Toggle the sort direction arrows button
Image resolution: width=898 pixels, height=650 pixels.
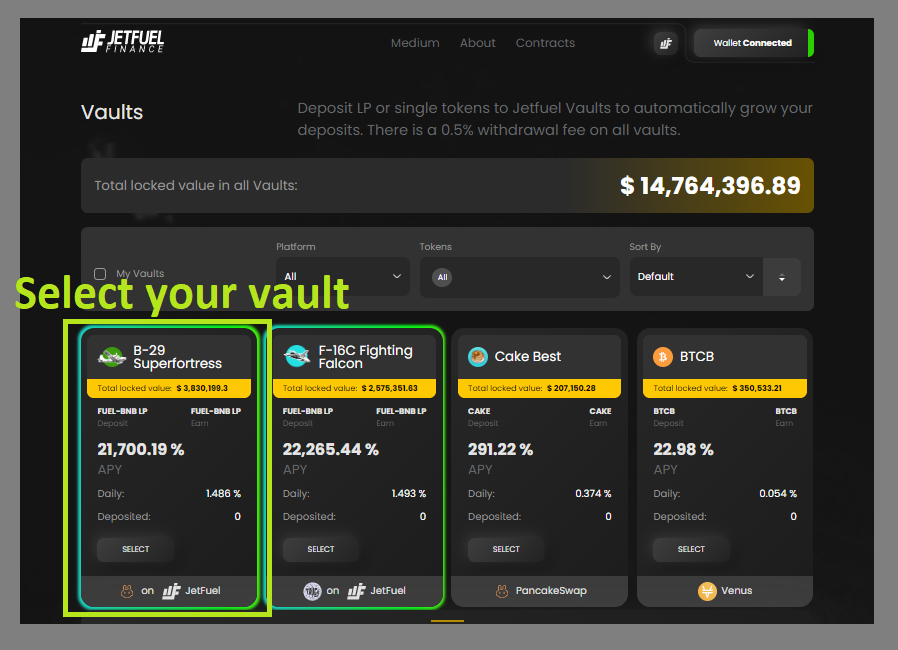click(x=782, y=277)
